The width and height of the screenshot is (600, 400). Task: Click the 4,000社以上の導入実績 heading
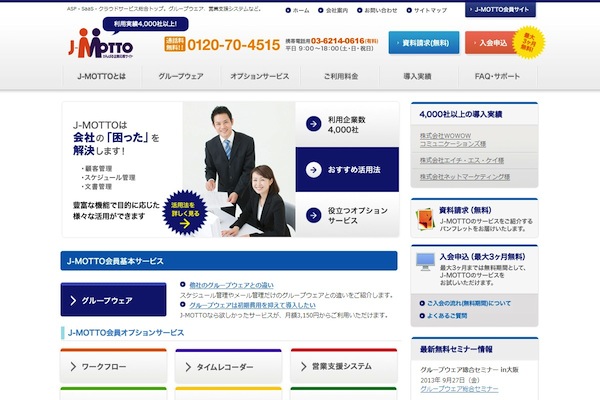pyautogui.click(x=461, y=114)
